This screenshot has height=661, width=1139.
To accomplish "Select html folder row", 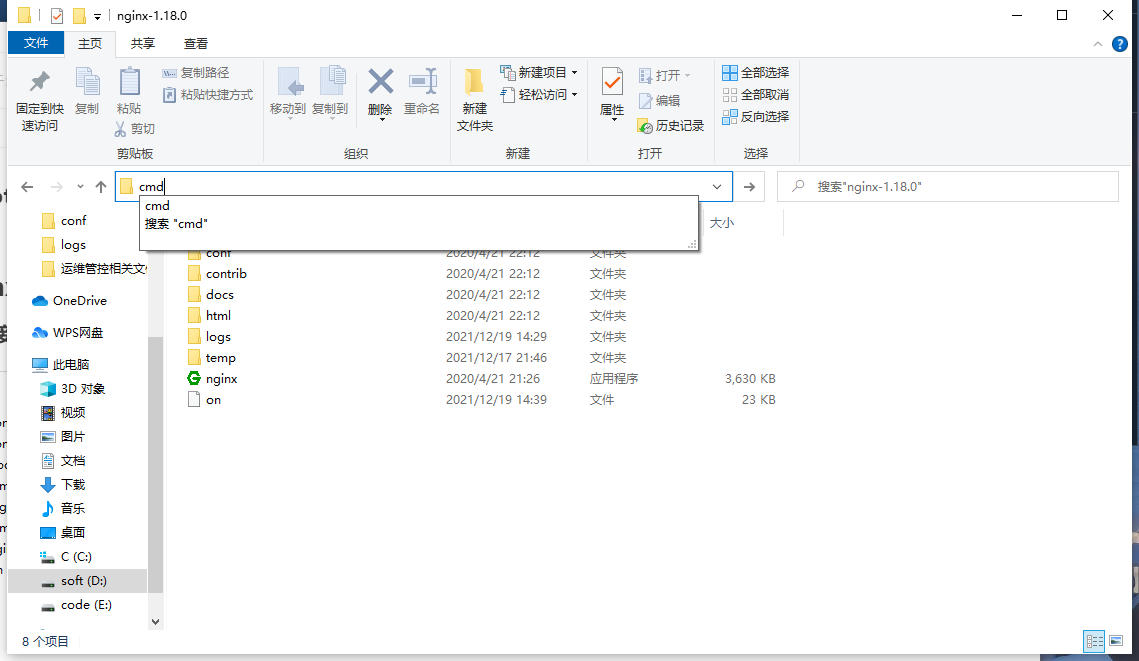I will [218, 316].
